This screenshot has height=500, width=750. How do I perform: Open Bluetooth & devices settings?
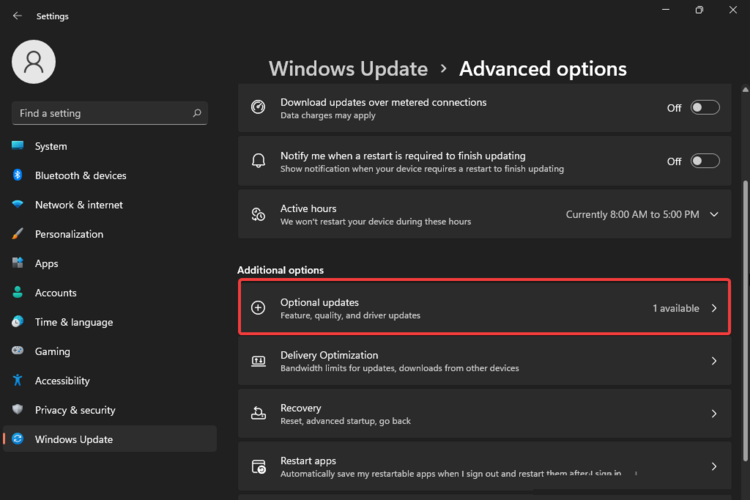80,176
